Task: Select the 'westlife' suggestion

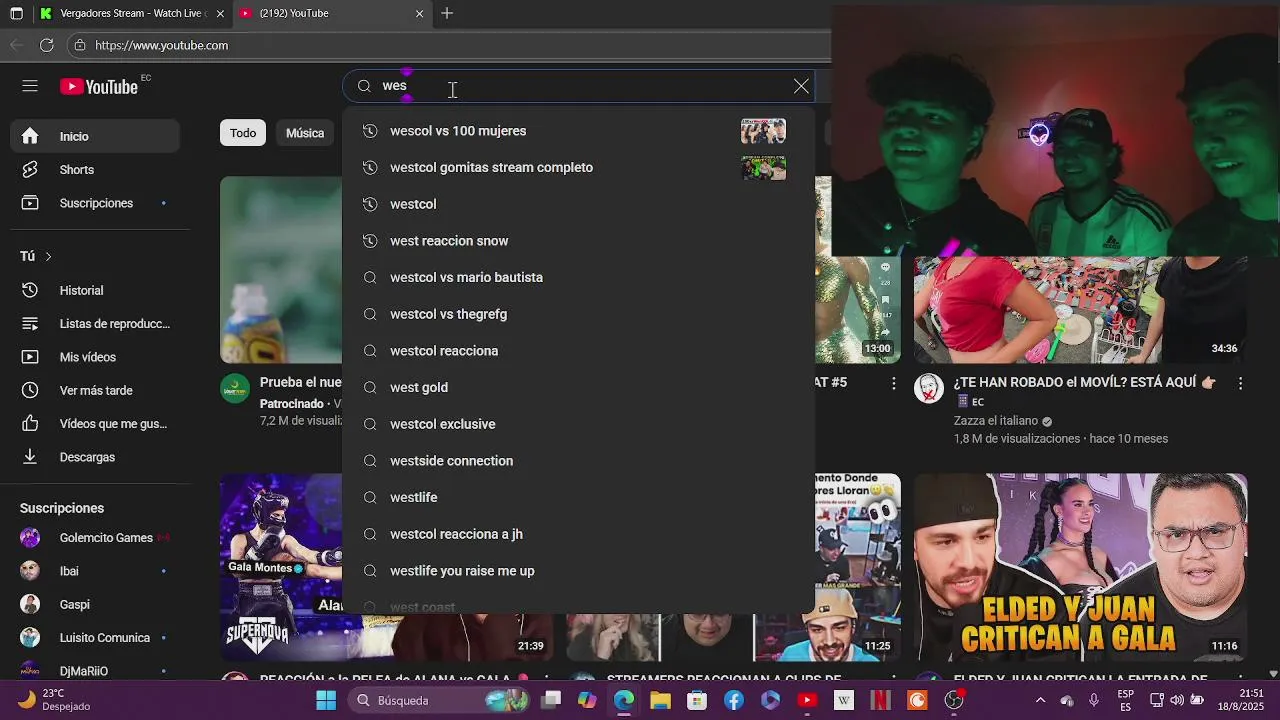Action: pyautogui.click(x=578, y=497)
